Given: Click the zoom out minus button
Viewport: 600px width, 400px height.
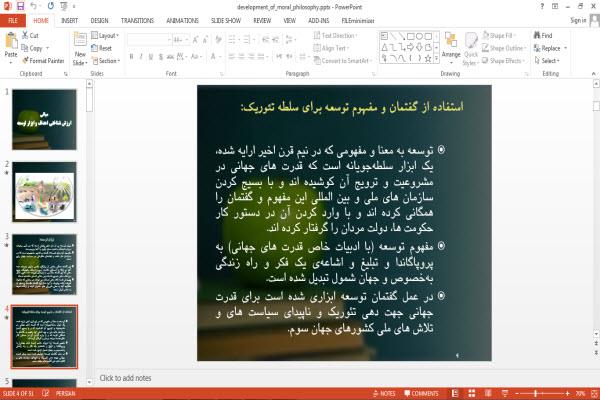Looking at the screenshot, I should click(x=517, y=393).
